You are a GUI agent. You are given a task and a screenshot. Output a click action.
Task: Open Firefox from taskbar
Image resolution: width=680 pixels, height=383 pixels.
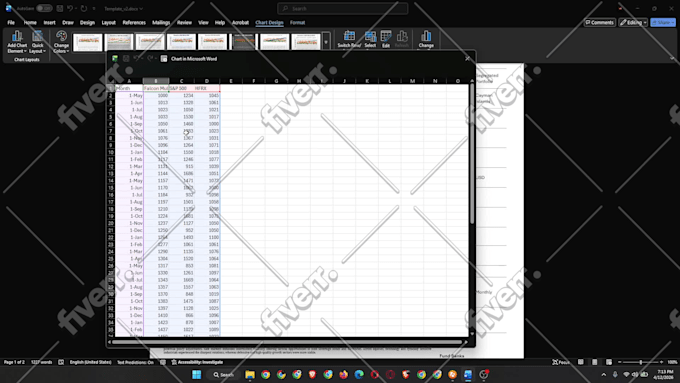point(343,374)
